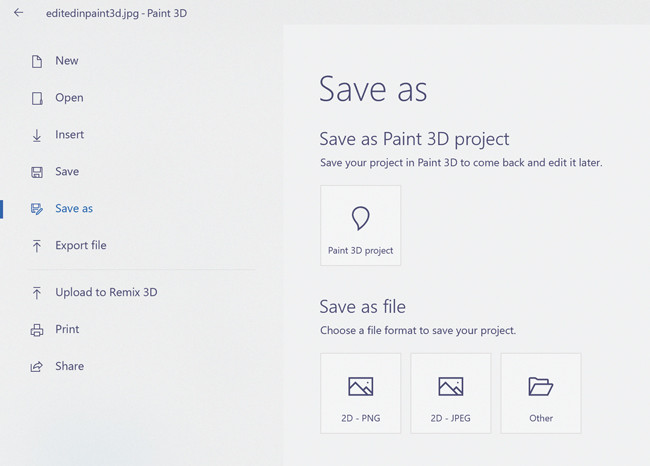Click the picture icon above 2D - PNG
Image resolution: width=650 pixels, height=466 pixels.
click(x=360, y=386)
